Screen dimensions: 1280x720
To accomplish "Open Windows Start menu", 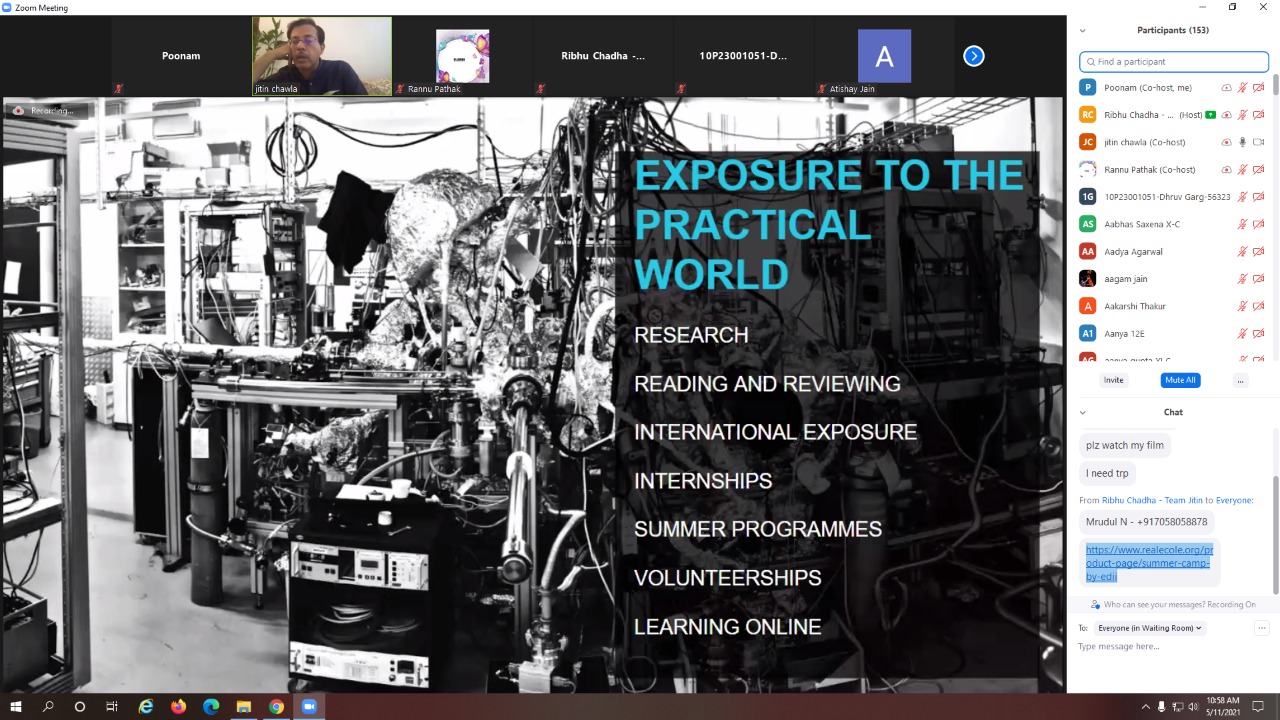I will [16, 706].
